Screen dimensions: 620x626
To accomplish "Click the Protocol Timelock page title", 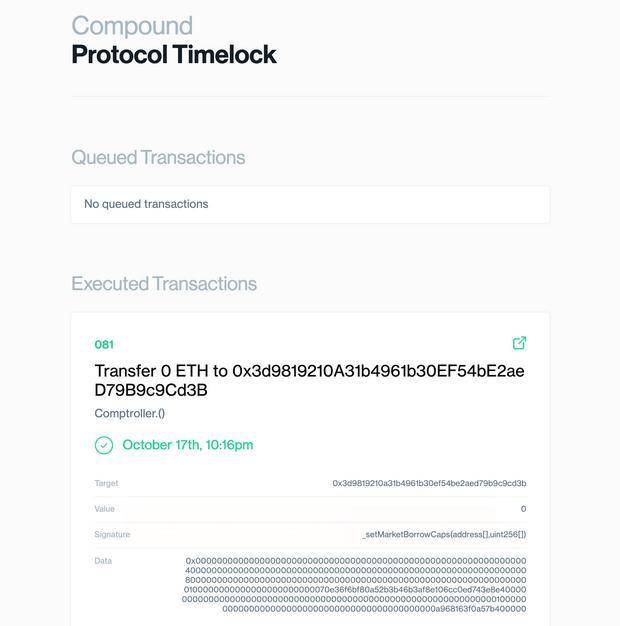I will point(174,54).
